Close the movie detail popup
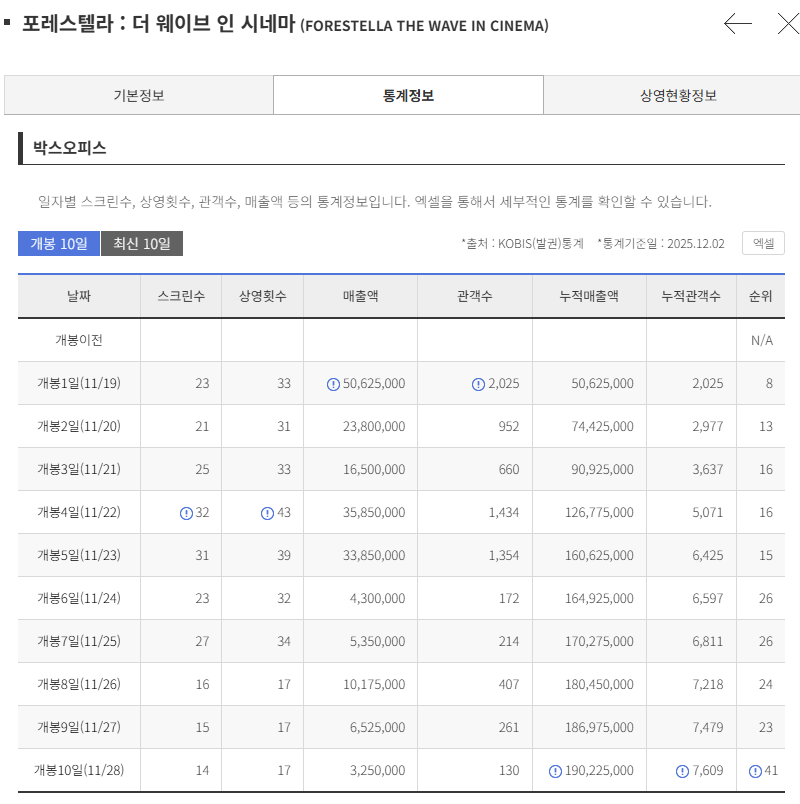Viewport: 800px width, 804px height. pos(787,24)
